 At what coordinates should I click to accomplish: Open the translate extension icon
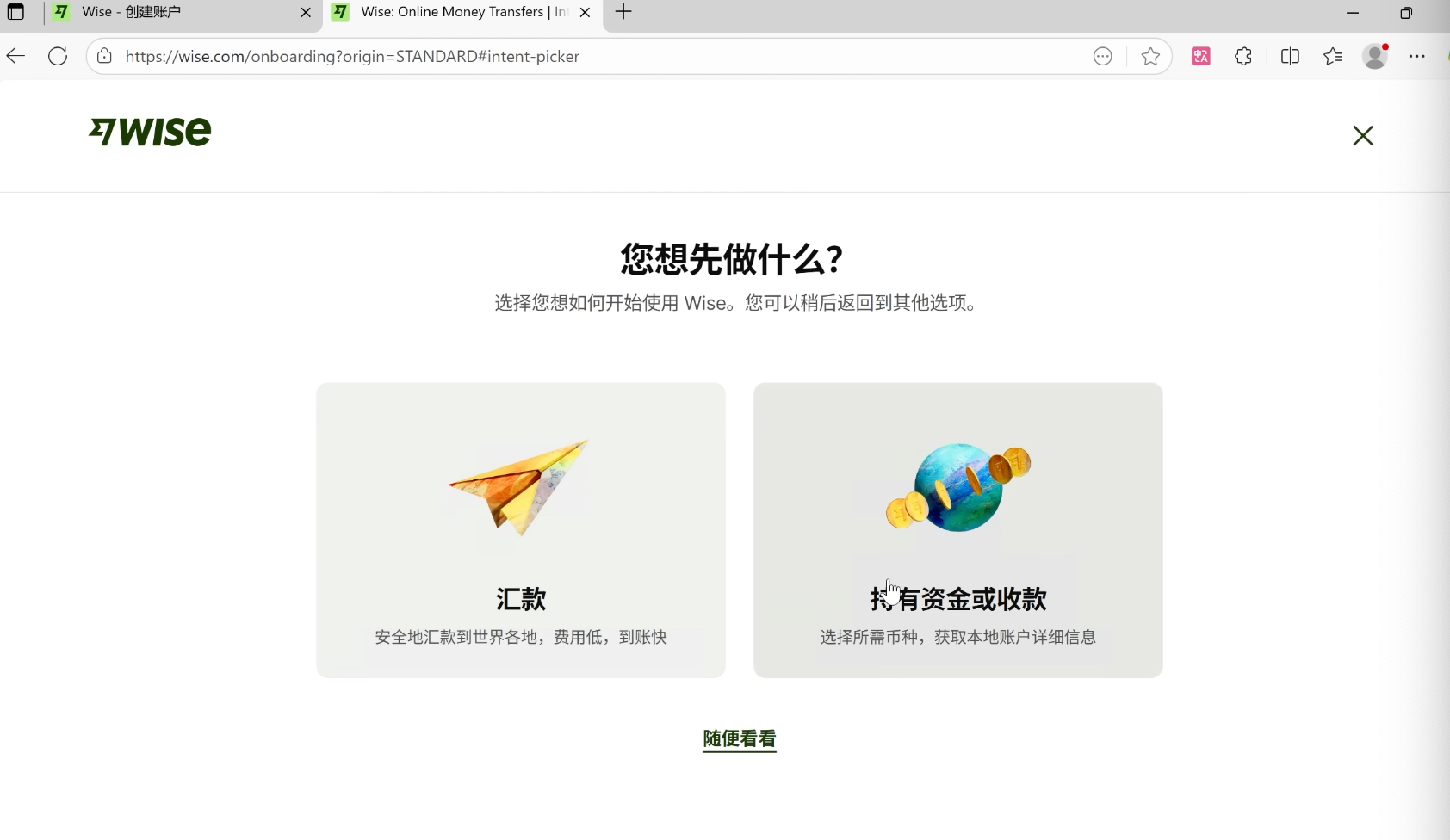(1200, 57)
